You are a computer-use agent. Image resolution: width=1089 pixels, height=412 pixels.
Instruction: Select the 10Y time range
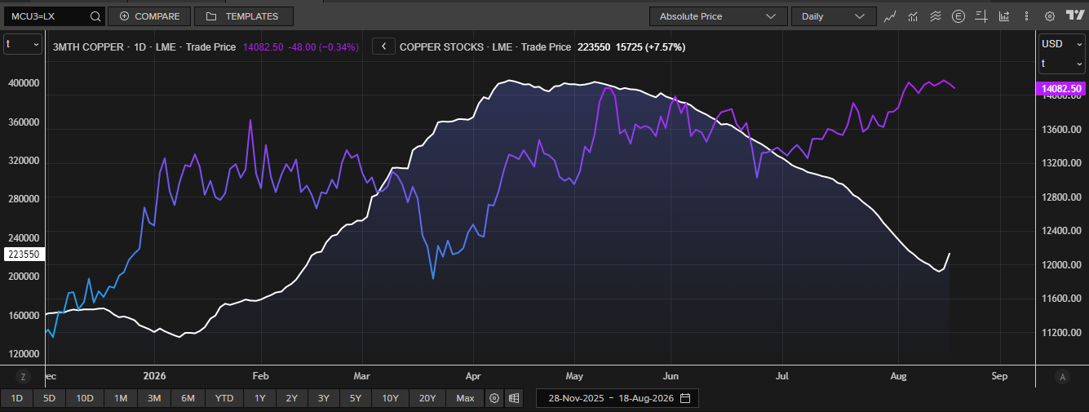pyautogui.click(x=390, y=398)
